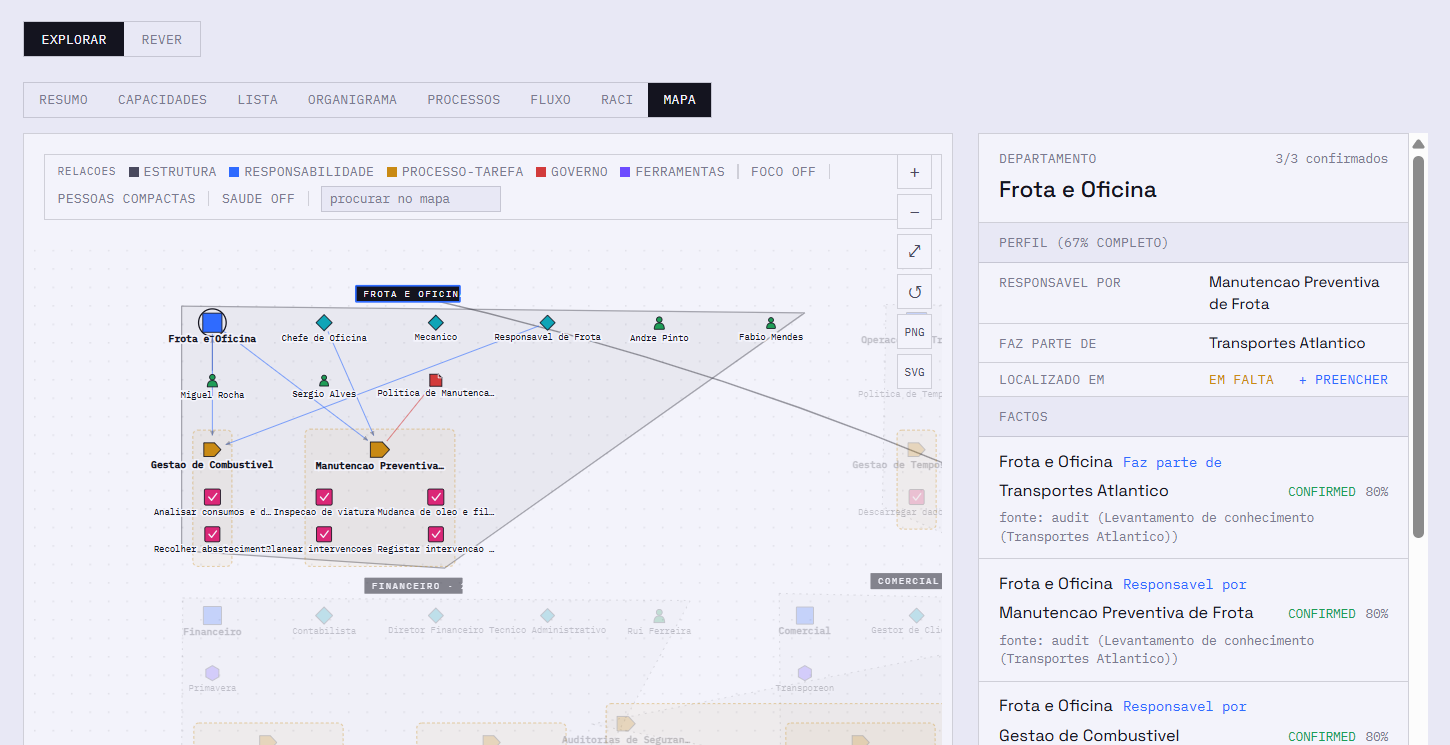Select the Mapa tab
The height and width of the screenshot is (745, 1450).
(x=680, y=100)
